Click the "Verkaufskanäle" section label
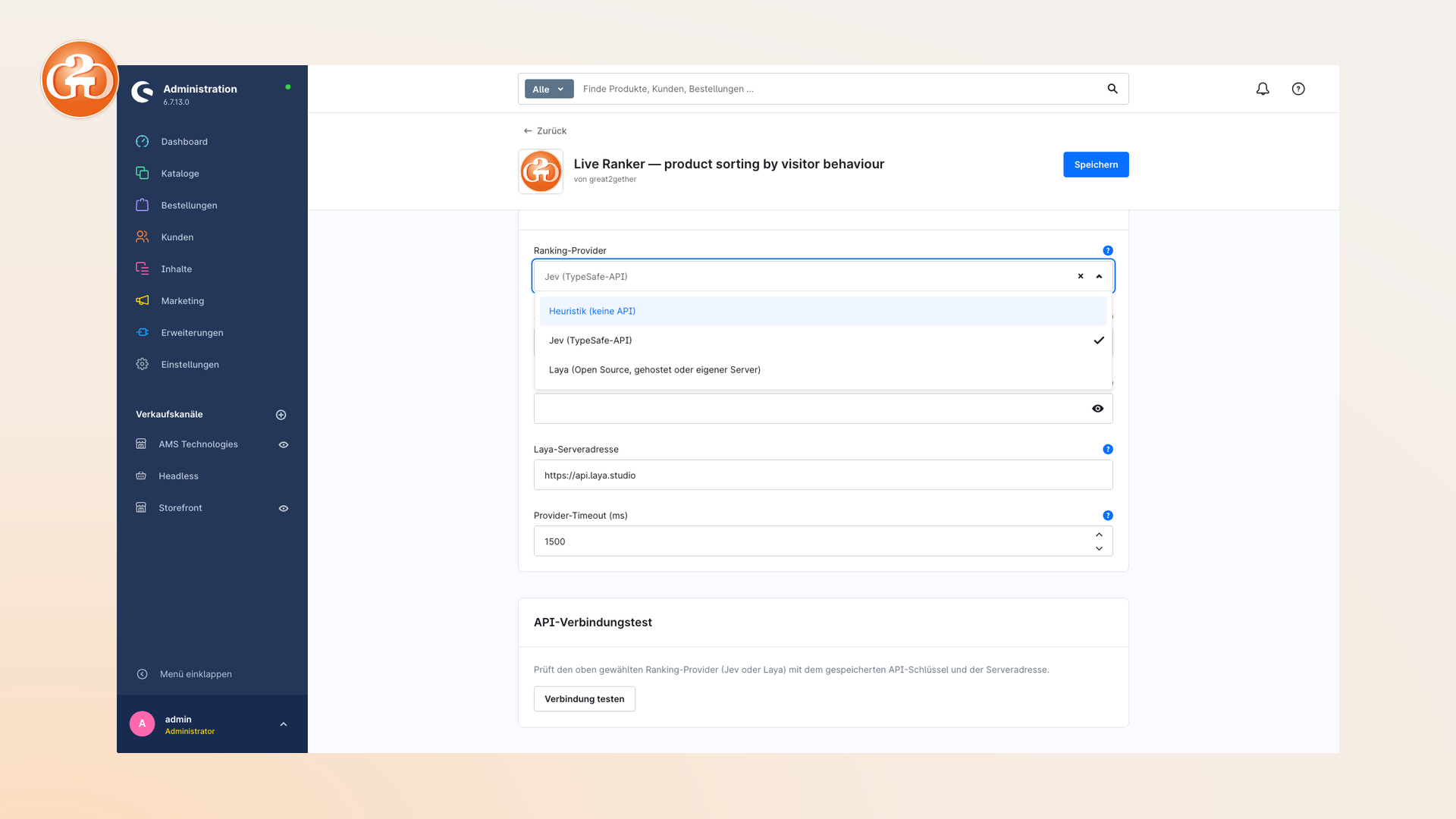 pyautogui.click(x=169, y=415)
